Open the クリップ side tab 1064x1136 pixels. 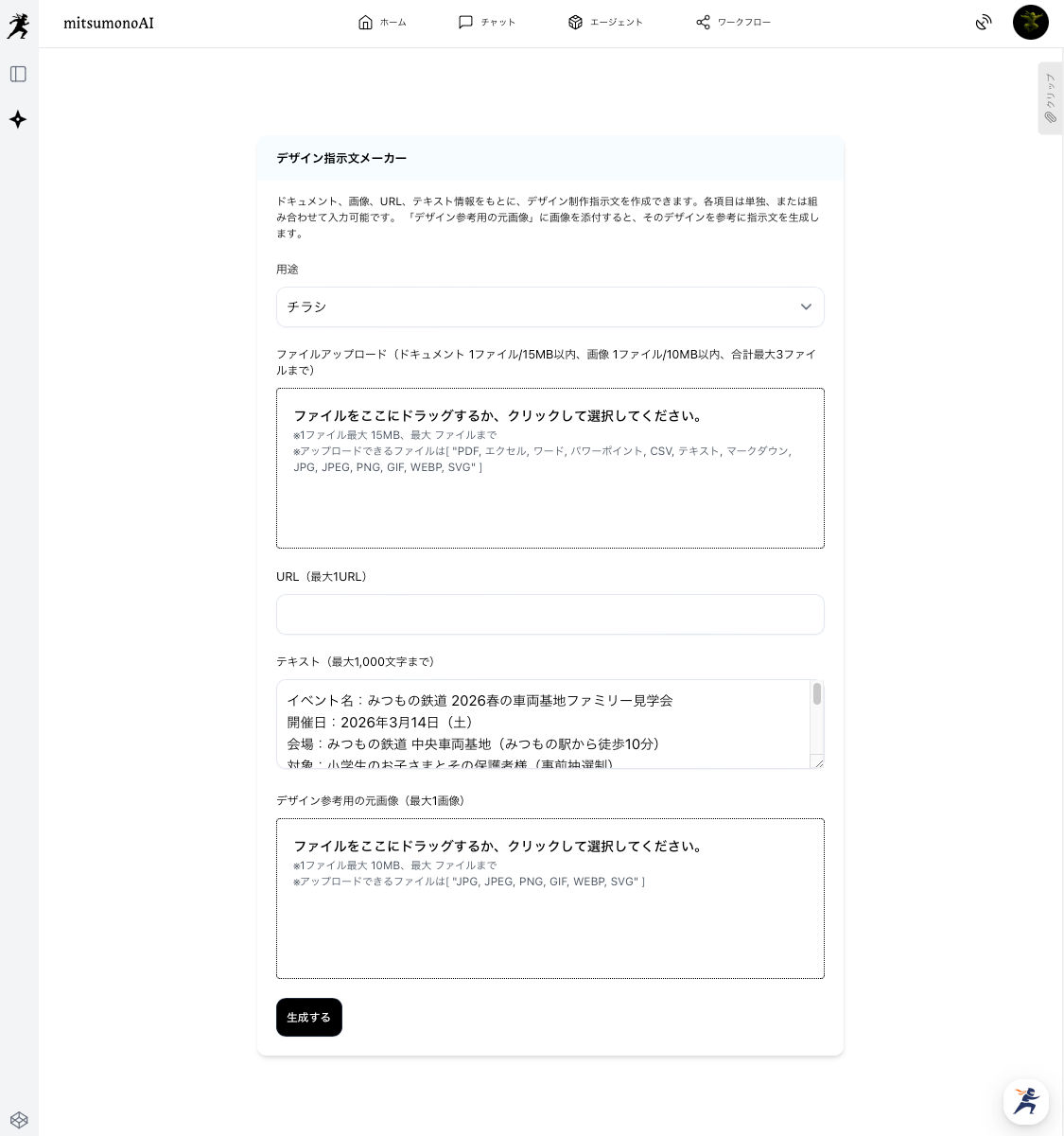(x=1050, y=98)
